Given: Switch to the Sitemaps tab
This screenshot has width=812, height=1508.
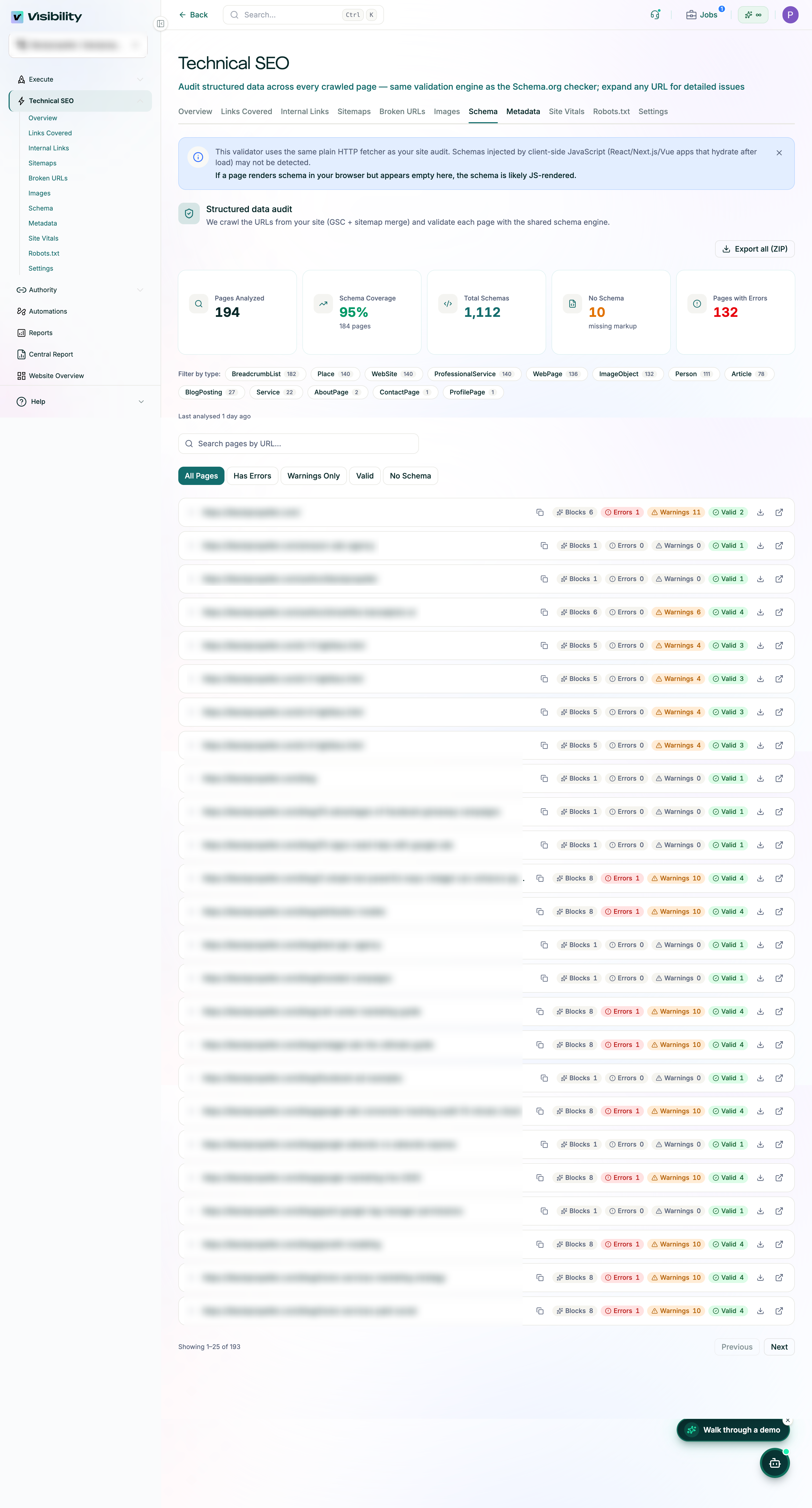Looking at the screenshot, I should tap(354, 111).
